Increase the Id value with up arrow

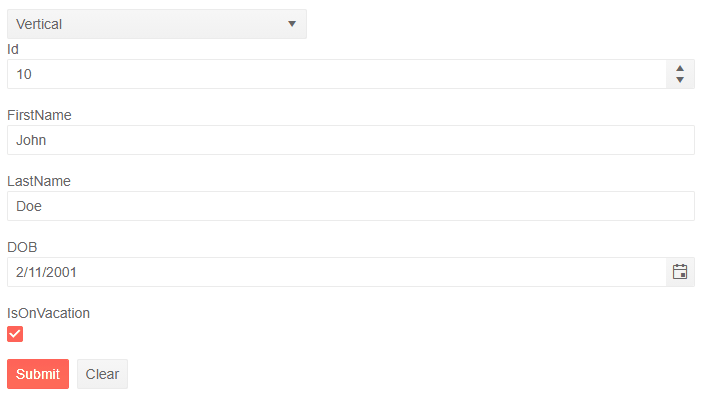click(680, 68)
